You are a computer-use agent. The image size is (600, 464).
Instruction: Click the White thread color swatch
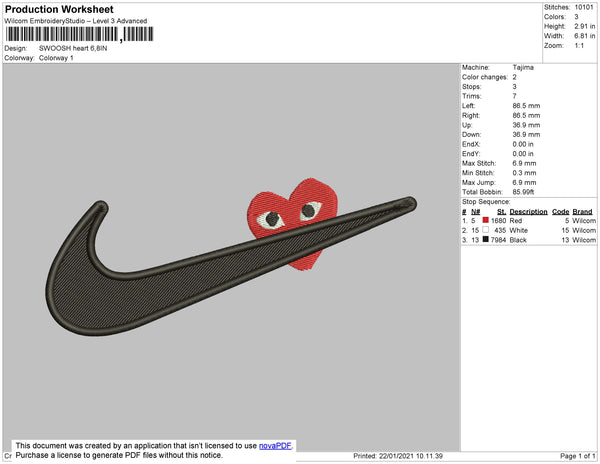click(486, 230)
